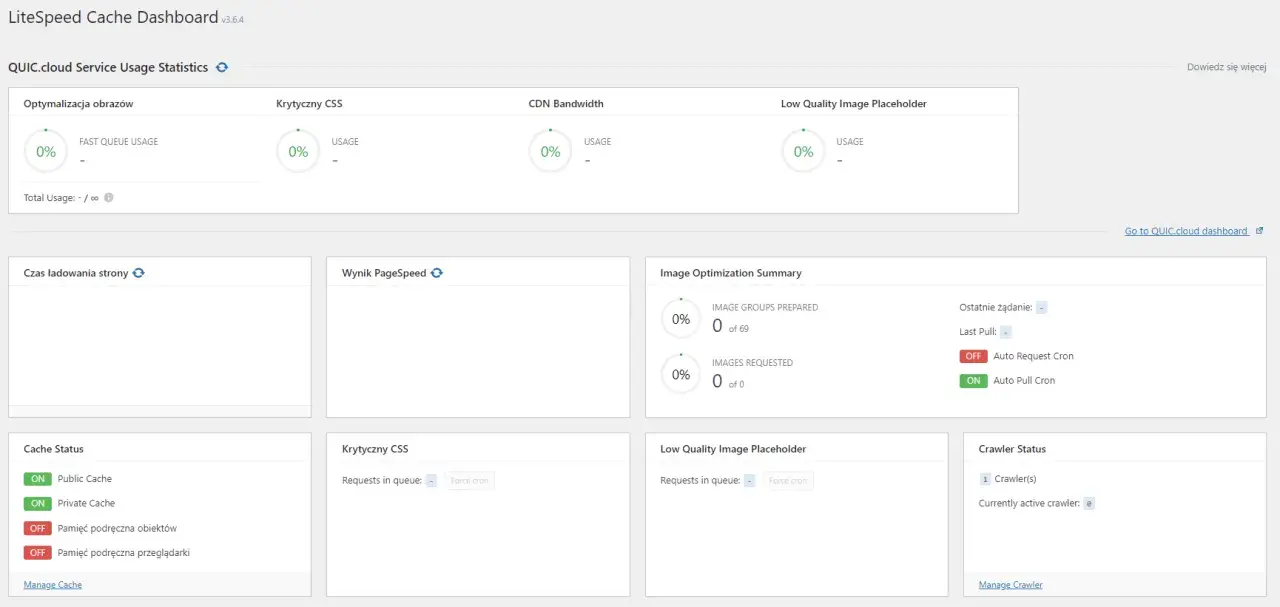Viewport: 1280px width, 607px height.
Task: Click the Auto Pull Cron label
Action: 1024,380
